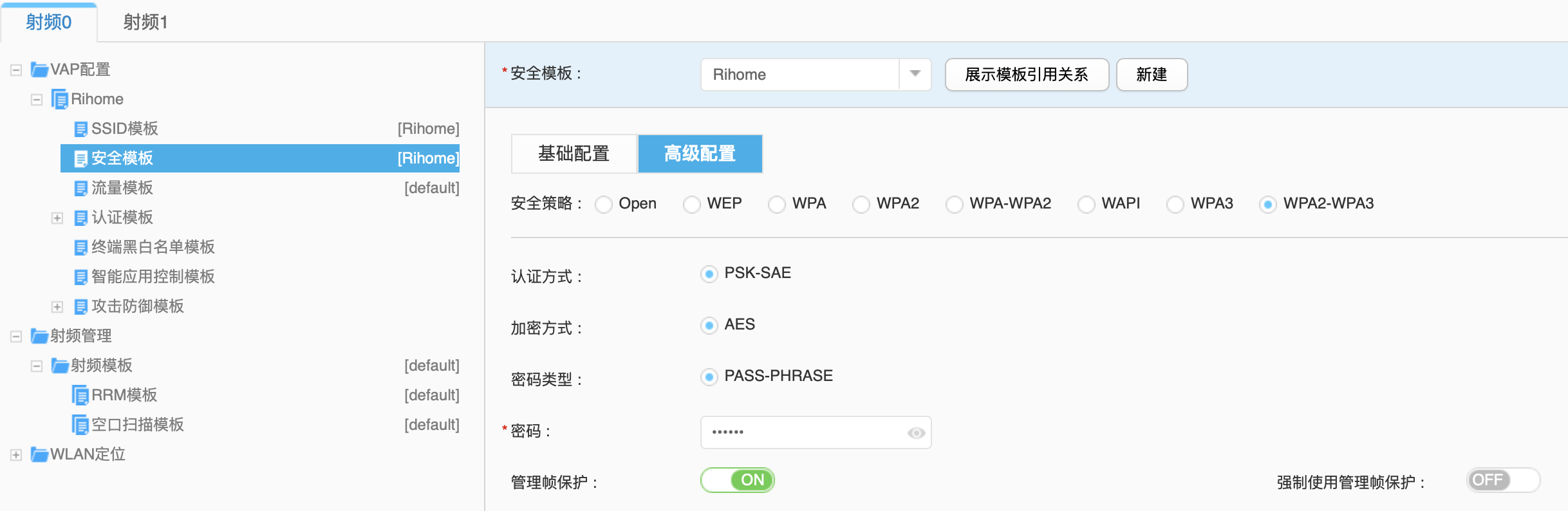This screenshot has width=1568, height=511.
Task: Expand the 认证模板 tree node
Action: [57, 218]
